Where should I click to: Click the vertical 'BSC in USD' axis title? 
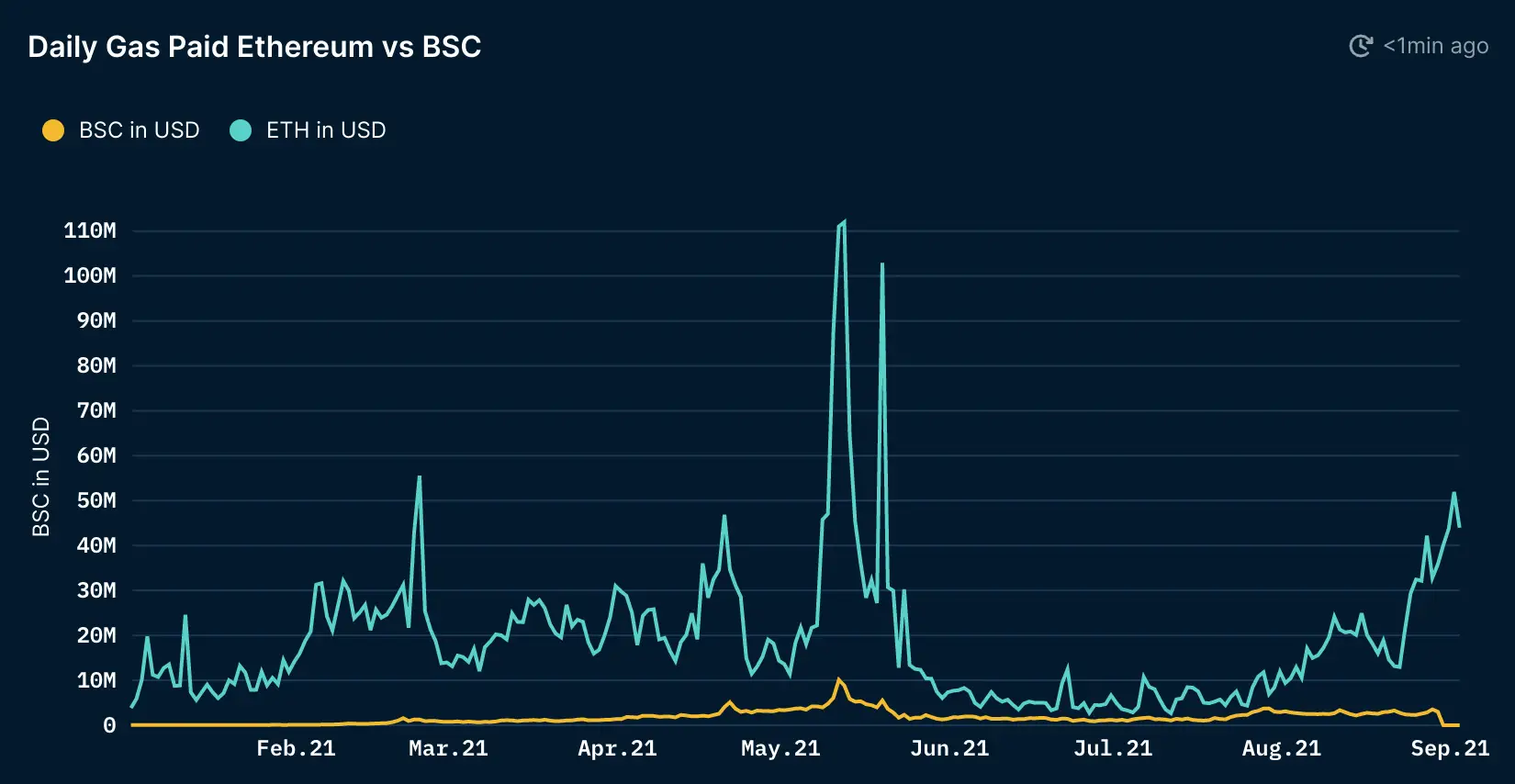[41, 476]
